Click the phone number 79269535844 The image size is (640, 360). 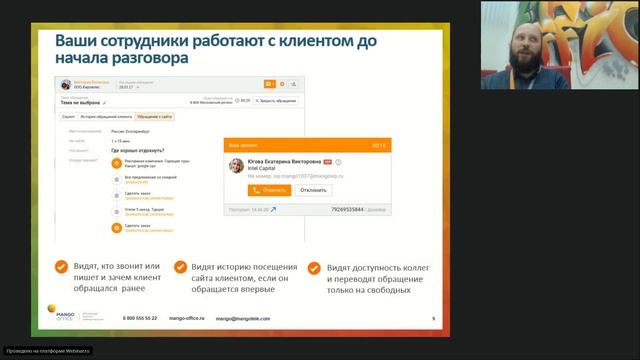[347, 209]
